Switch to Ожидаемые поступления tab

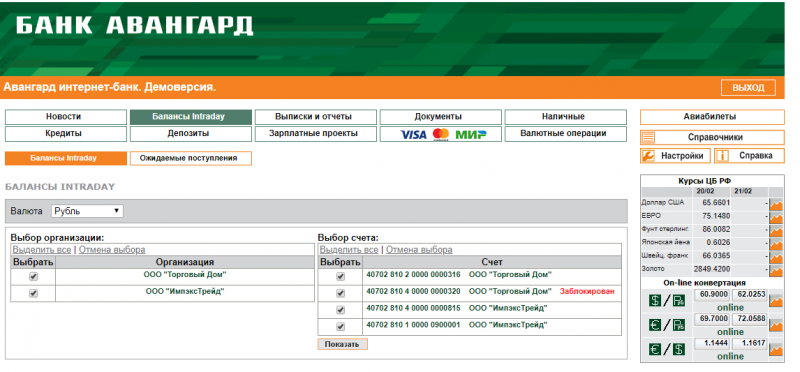pos(191,158)
